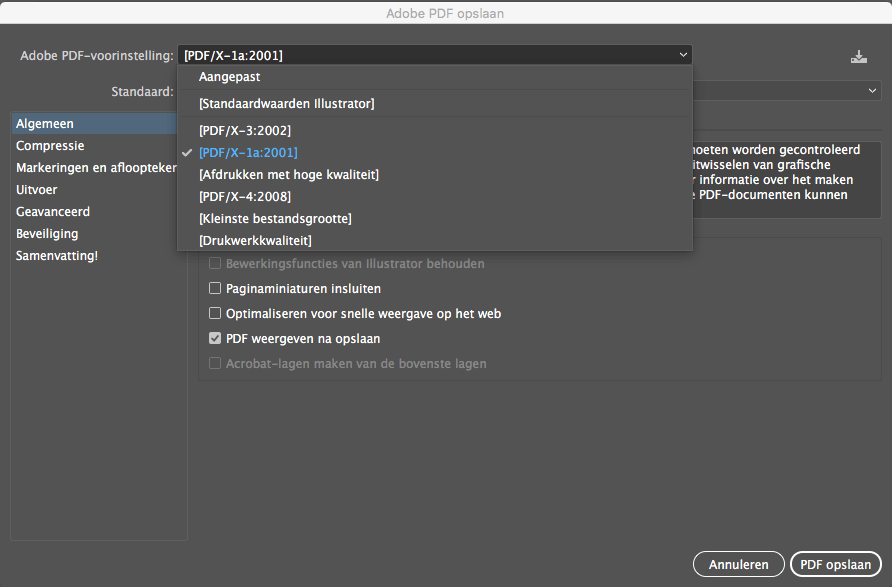Open the dropdown right of the preset list
Screen dimensions: 892x587
pos(787,91)
